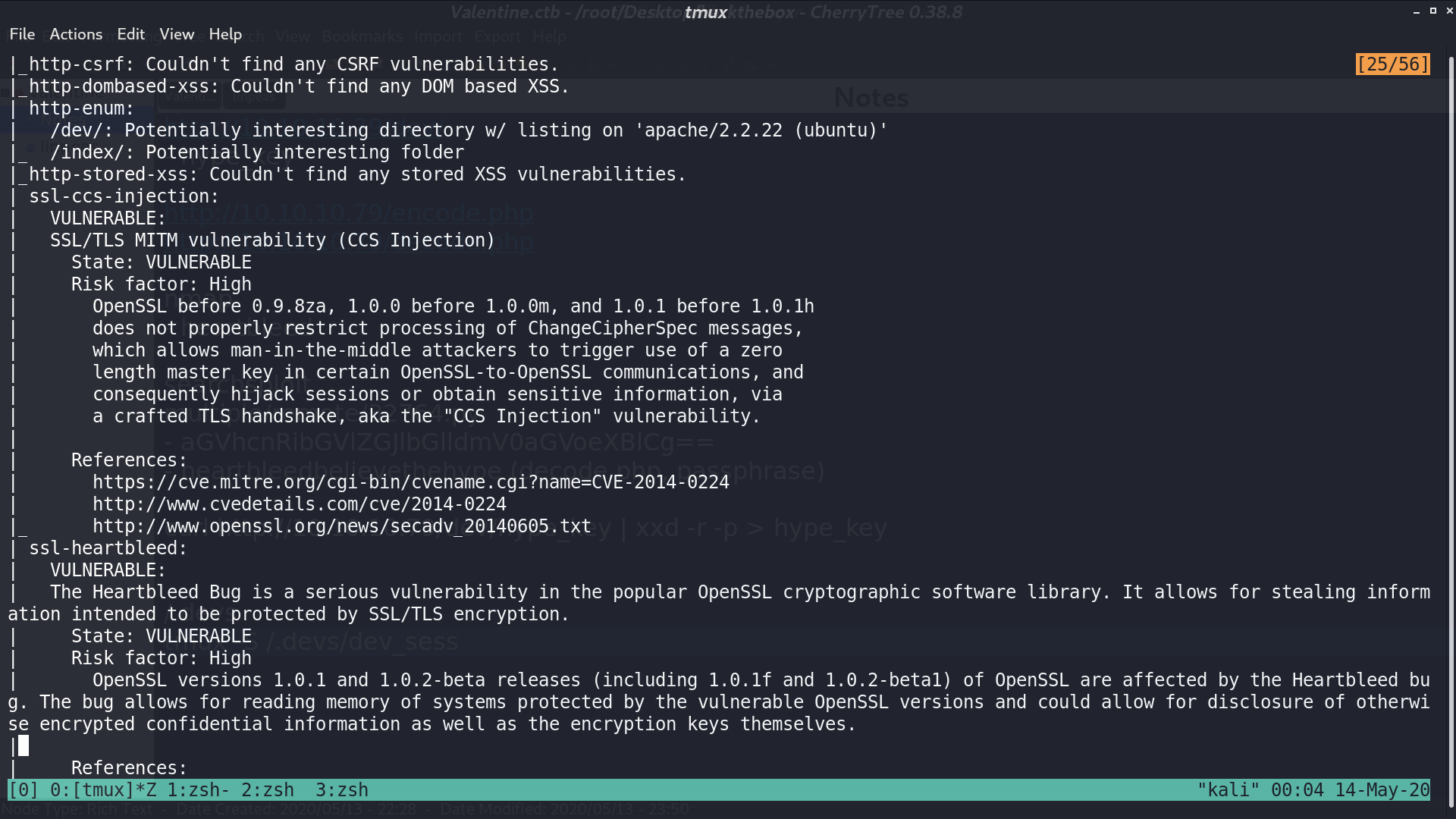Viewport: 1456px width, 819px height.
Task: Click the terminal cursor block
Action: point(24,746)
